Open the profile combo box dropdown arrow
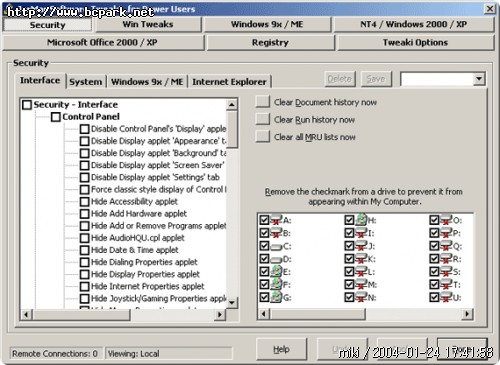The height and width of the screenshot is (365, 500). [479, 79]
